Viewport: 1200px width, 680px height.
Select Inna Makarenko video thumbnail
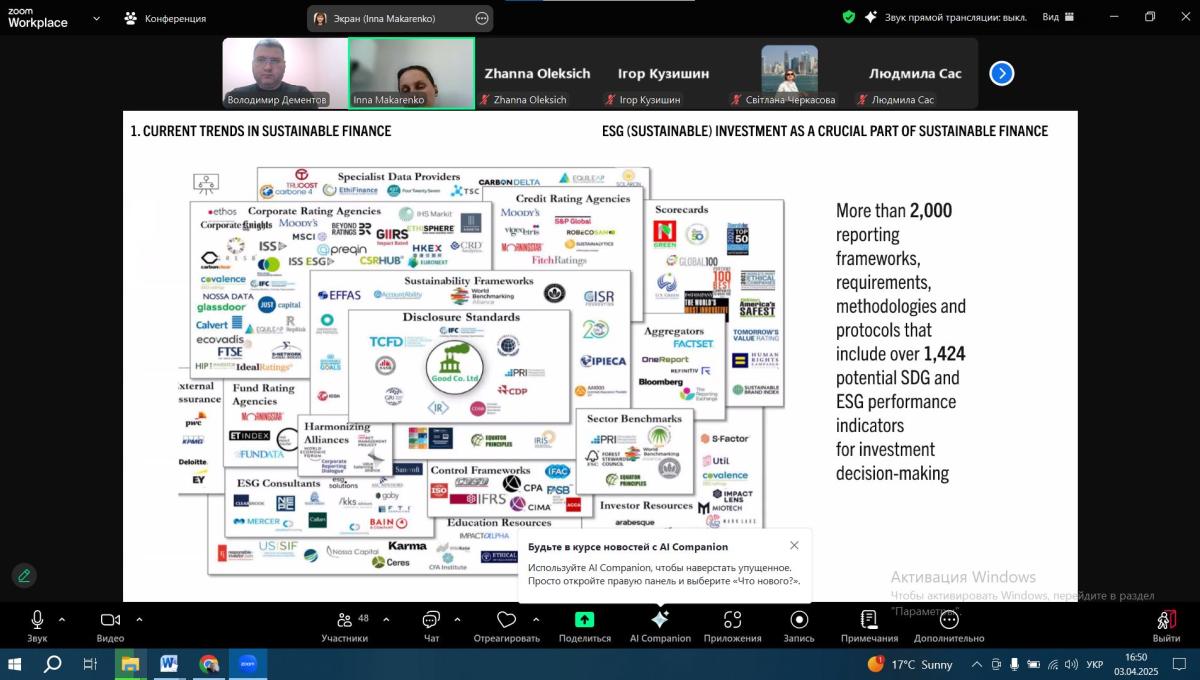(411, 73)
